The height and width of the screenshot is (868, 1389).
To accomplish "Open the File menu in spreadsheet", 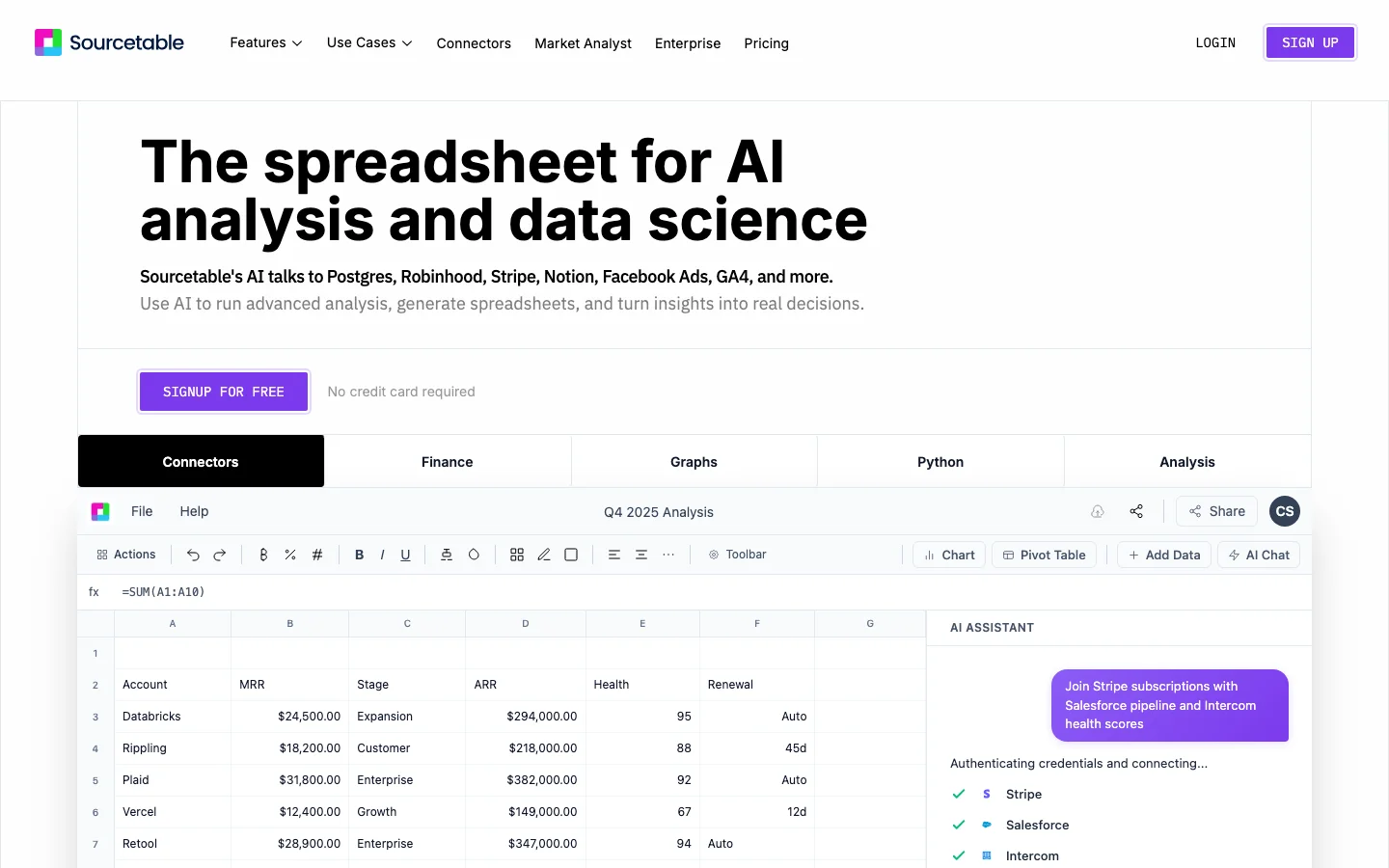I will point(142,511).
